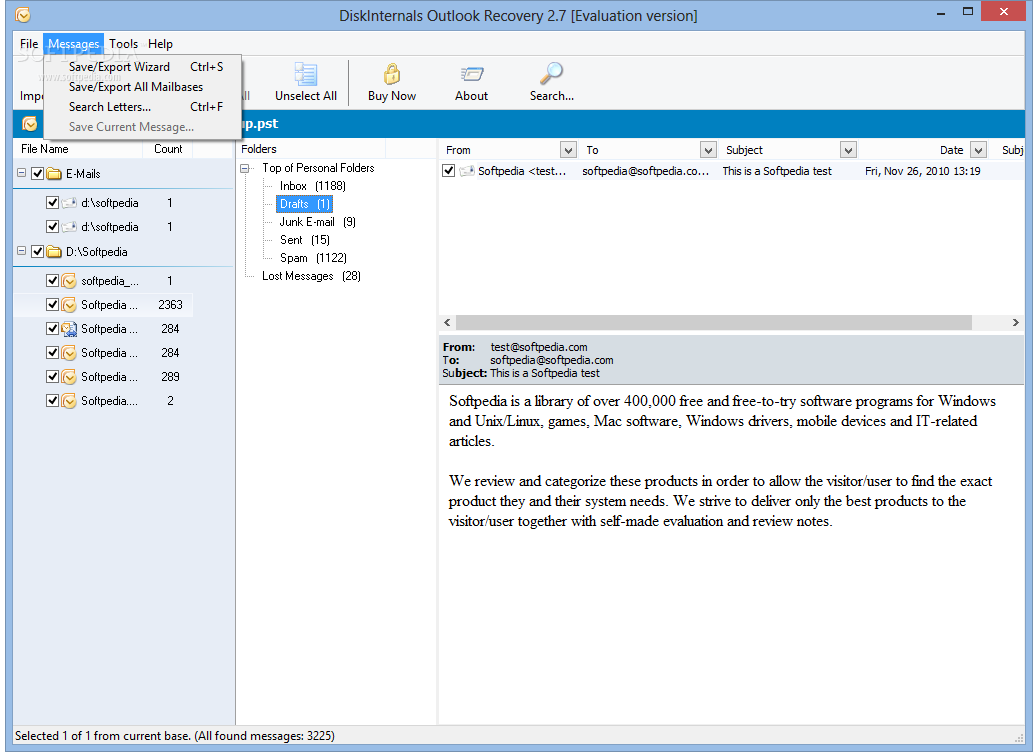Open the File menu

29,44
